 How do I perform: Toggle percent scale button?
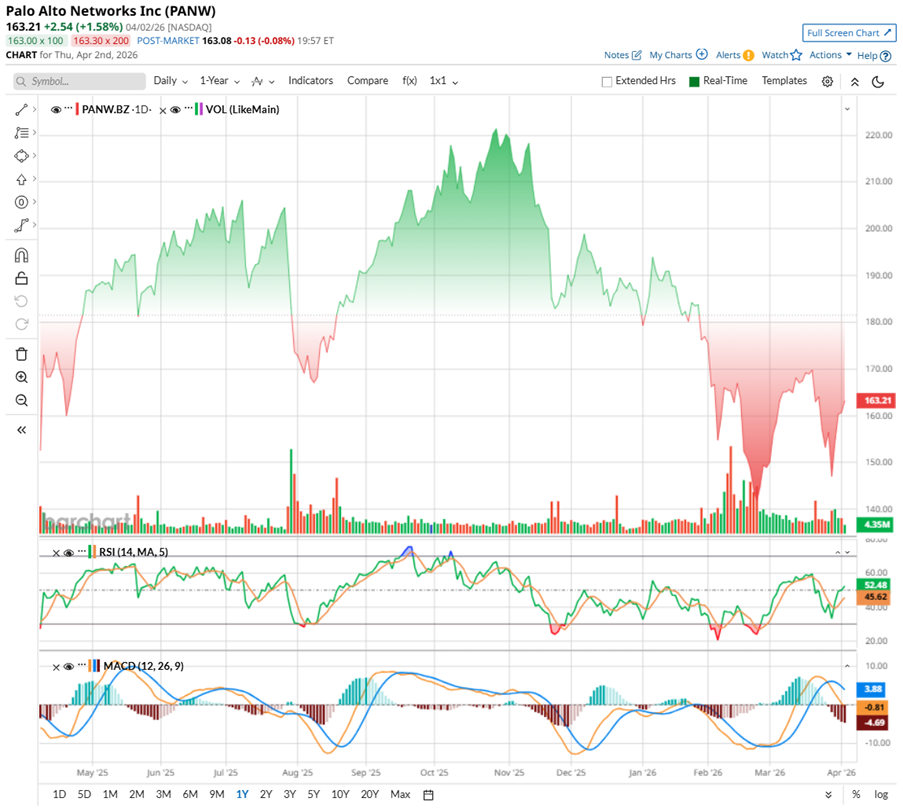pyautogui.click(x=856, y=795)
